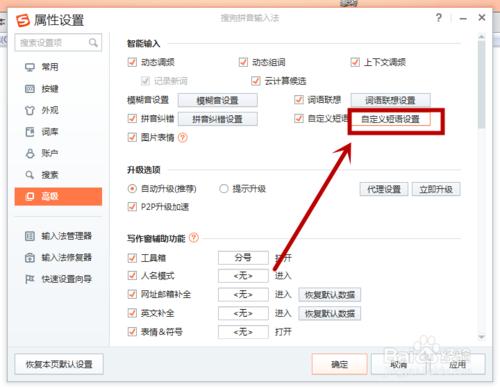
Task: Open the 外观 shirt icon in the sidebar
Action: click(30, 110)
